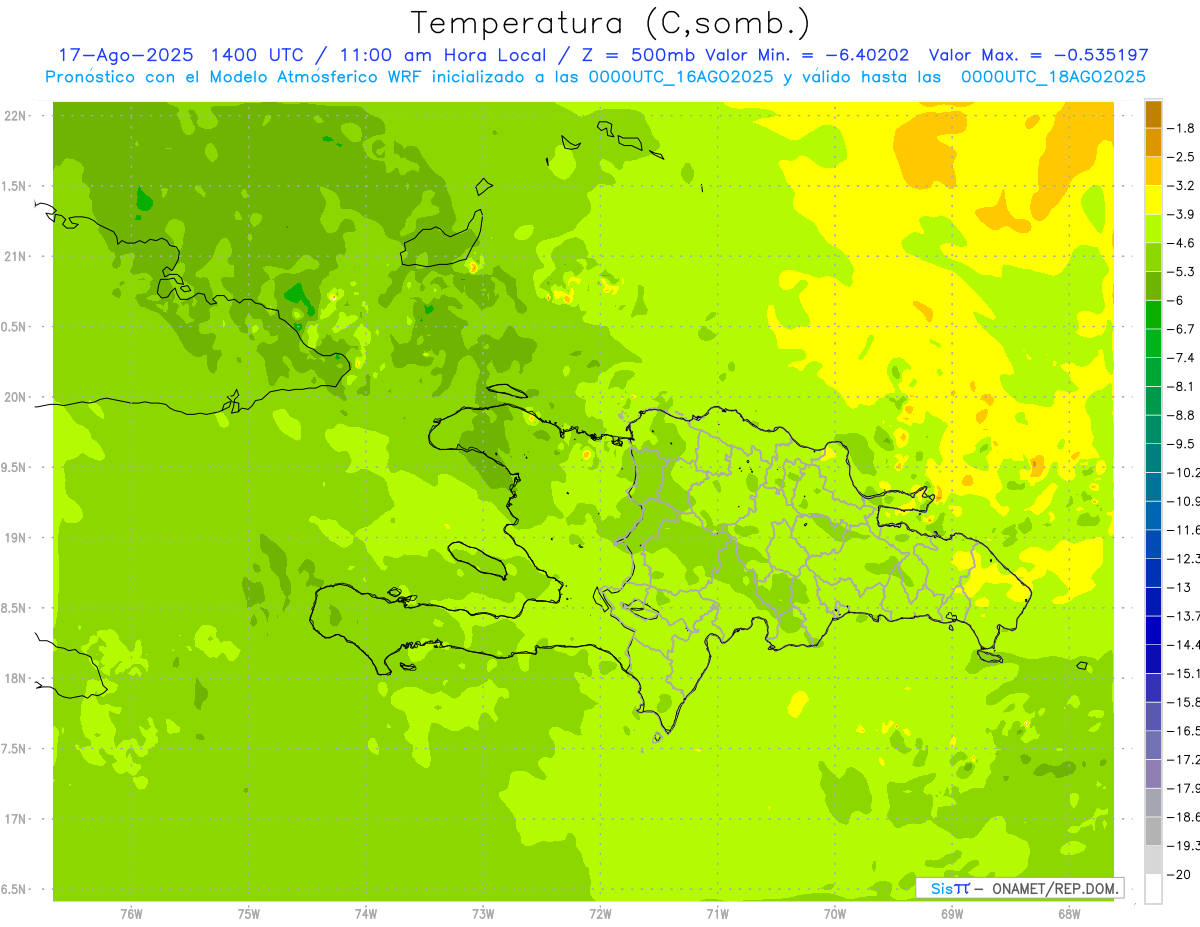This screenshot has height=927, width=1200.
Task: Click the "-6.7" color bar value
Action: [1181, 329]
